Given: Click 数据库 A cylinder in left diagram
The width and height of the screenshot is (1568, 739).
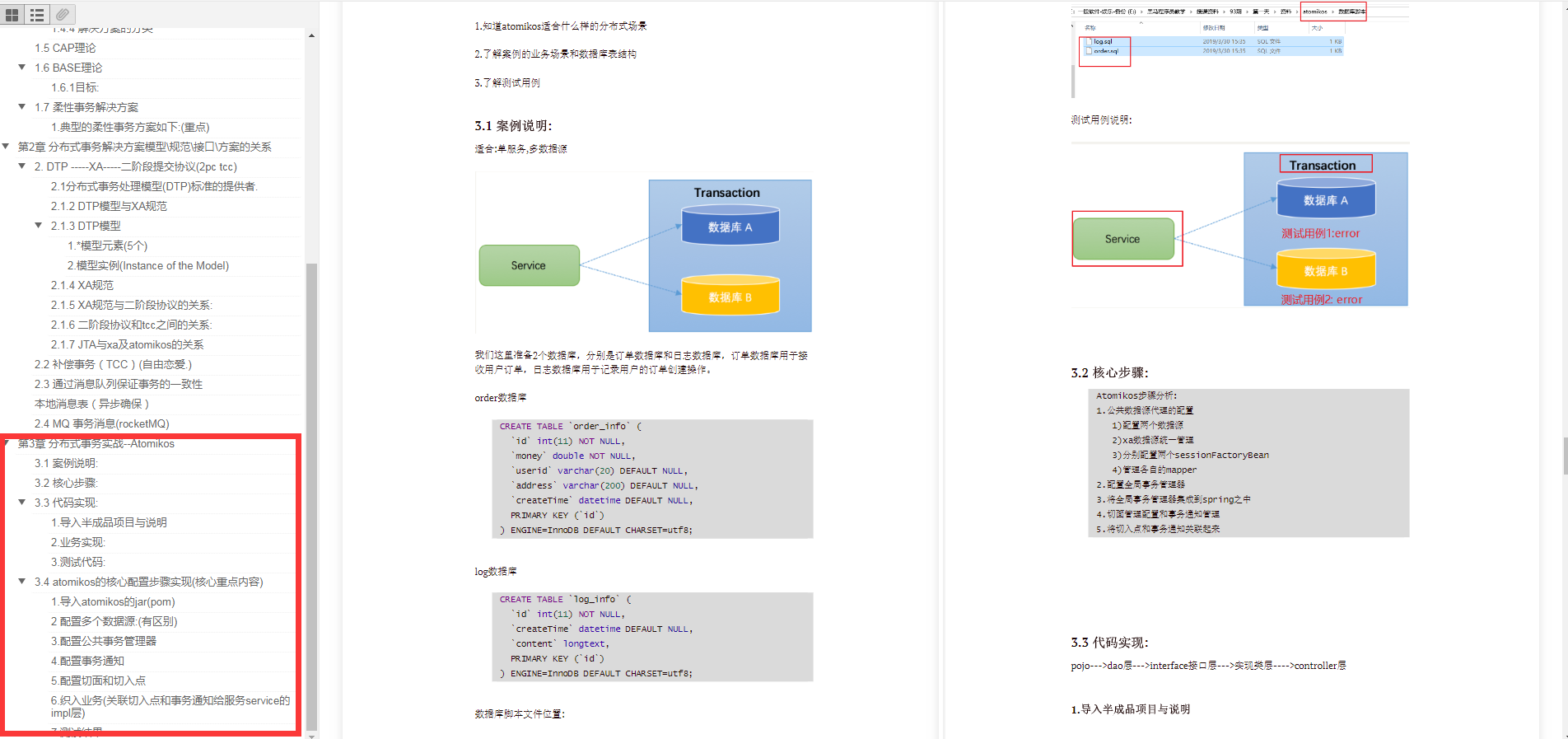Looking at the screenshot, I should 730,227.
